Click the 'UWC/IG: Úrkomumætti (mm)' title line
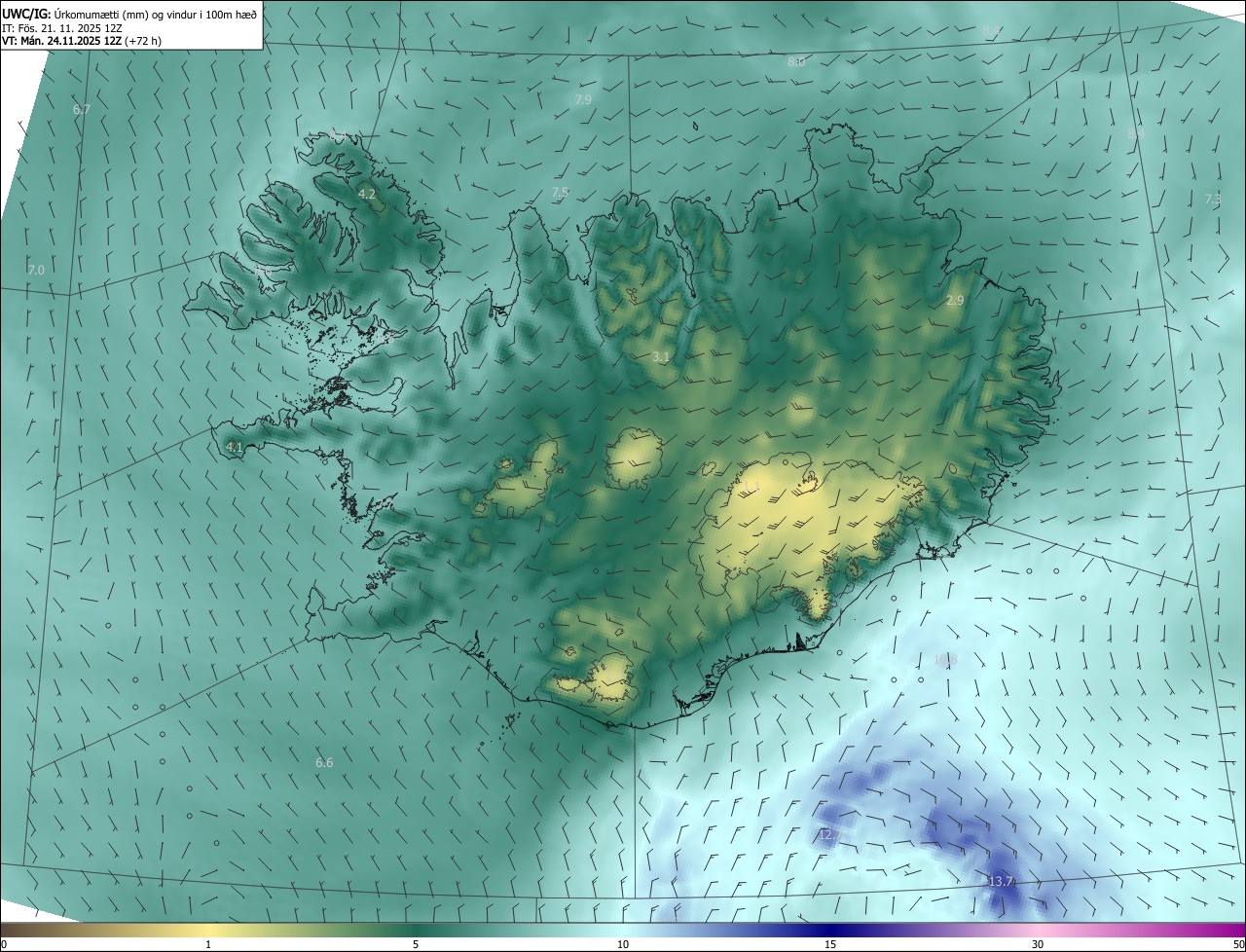This screenshot has width=1246, height=952. (129, 13)
